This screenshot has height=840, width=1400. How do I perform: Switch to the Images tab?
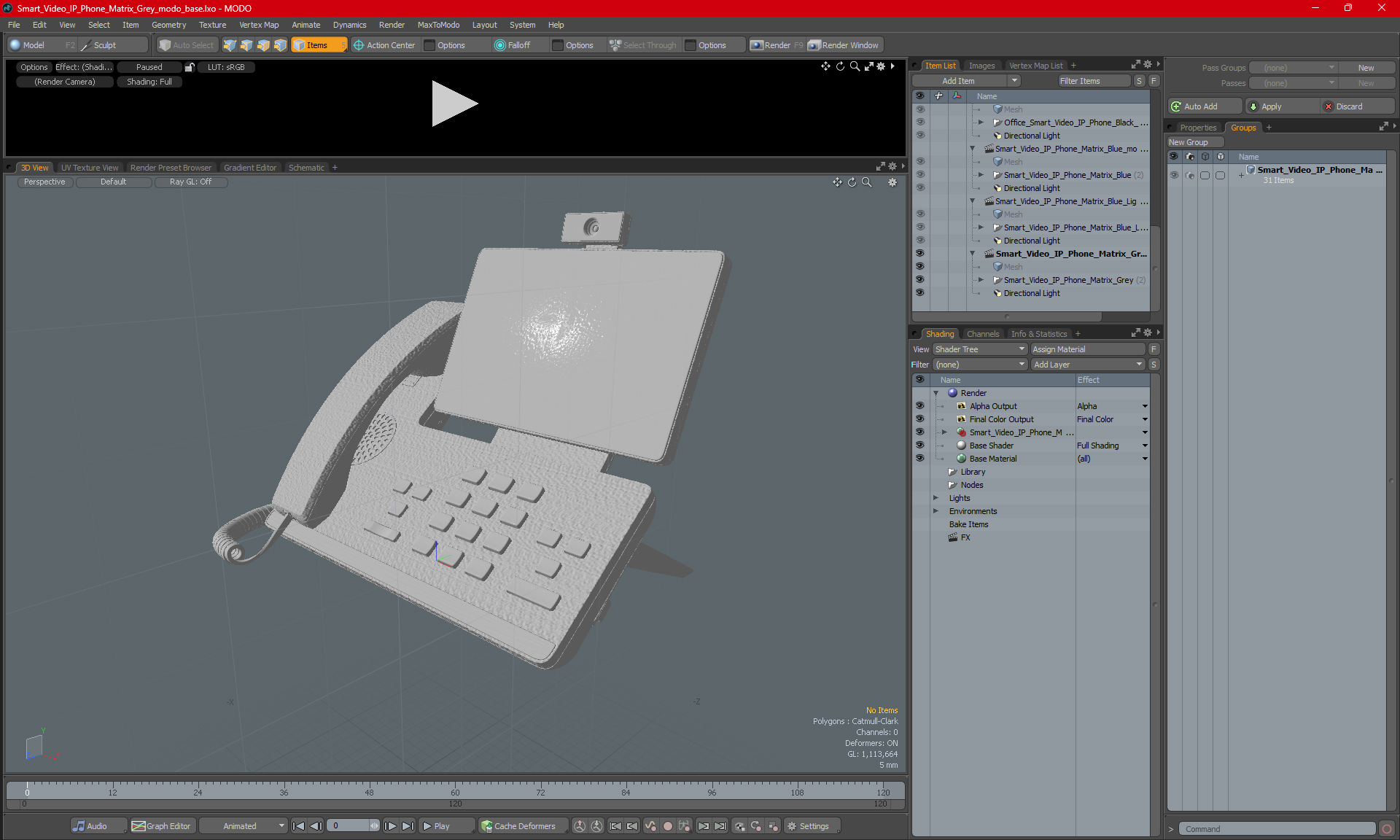981,66
